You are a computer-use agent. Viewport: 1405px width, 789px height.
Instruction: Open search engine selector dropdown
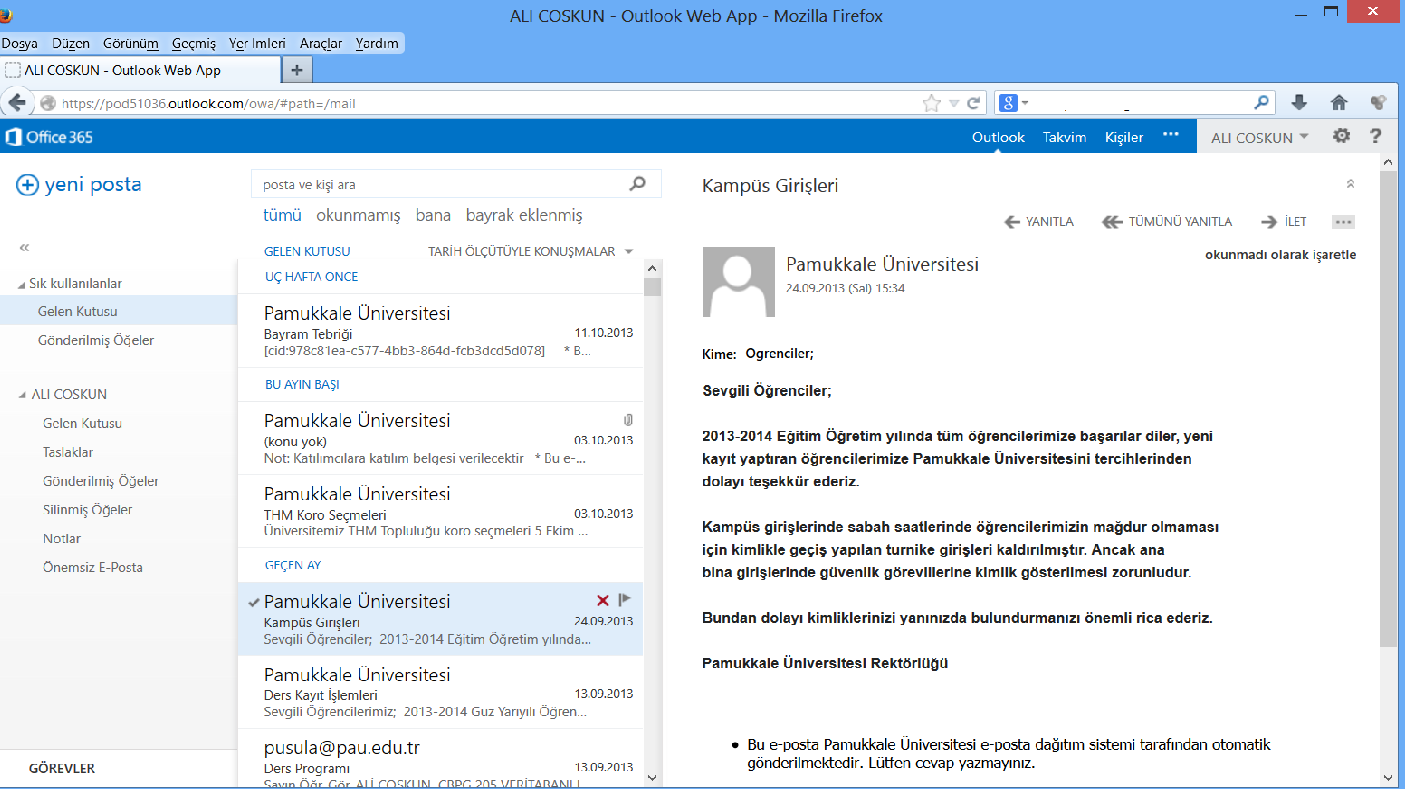pyautogui.click(x=1025, y=103)
